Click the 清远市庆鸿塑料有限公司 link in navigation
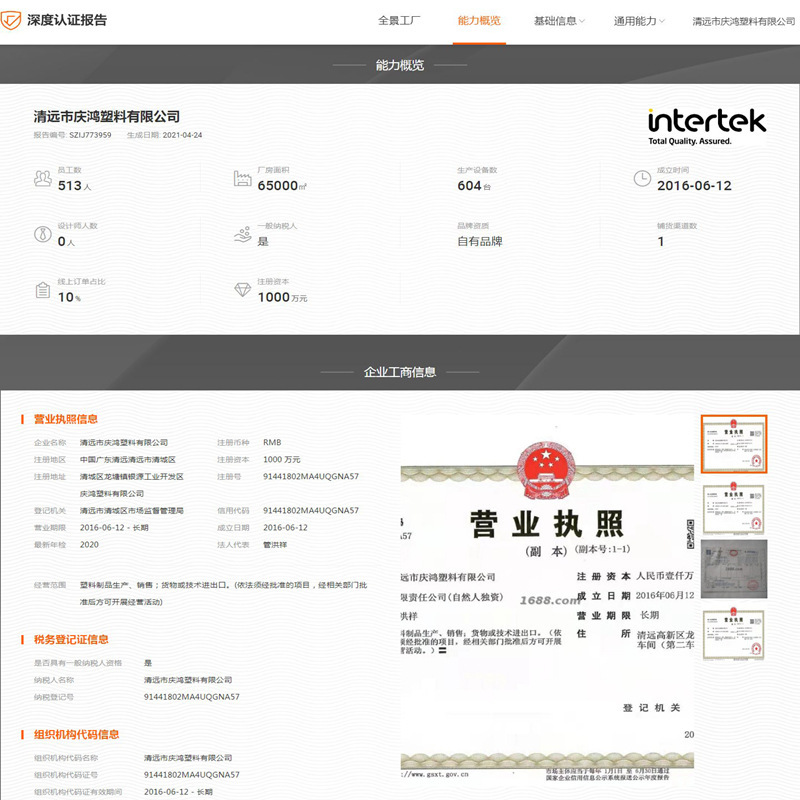The height and width of the screenshot is (800, 800). click(x=743, y=21)
